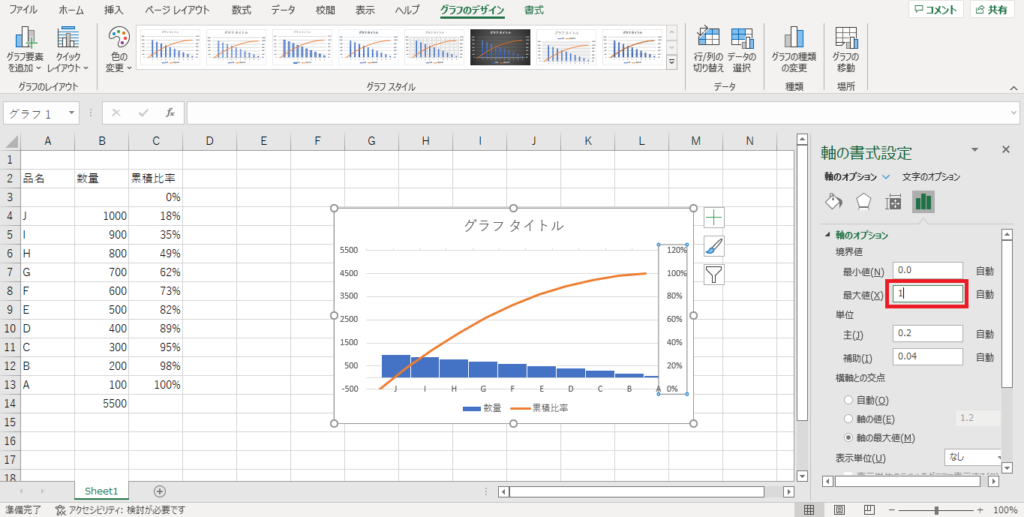Open the Name Box dropdown arrow

(71, 113)
